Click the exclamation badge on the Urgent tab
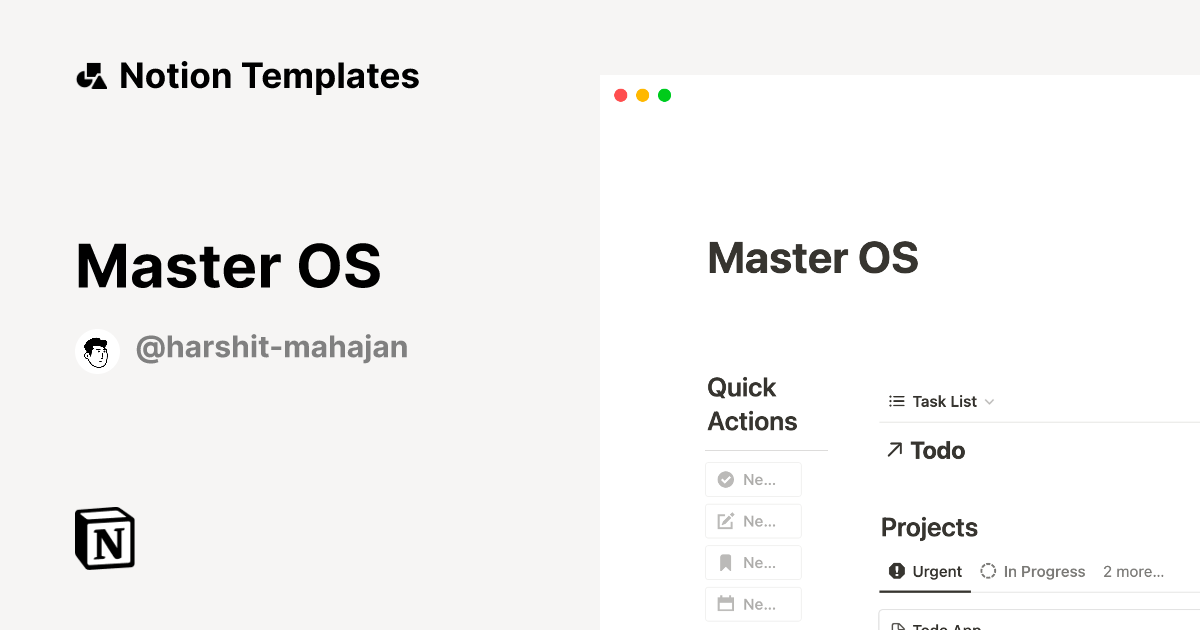Viewport: 1200px width, 630px height. coord(896,571)
